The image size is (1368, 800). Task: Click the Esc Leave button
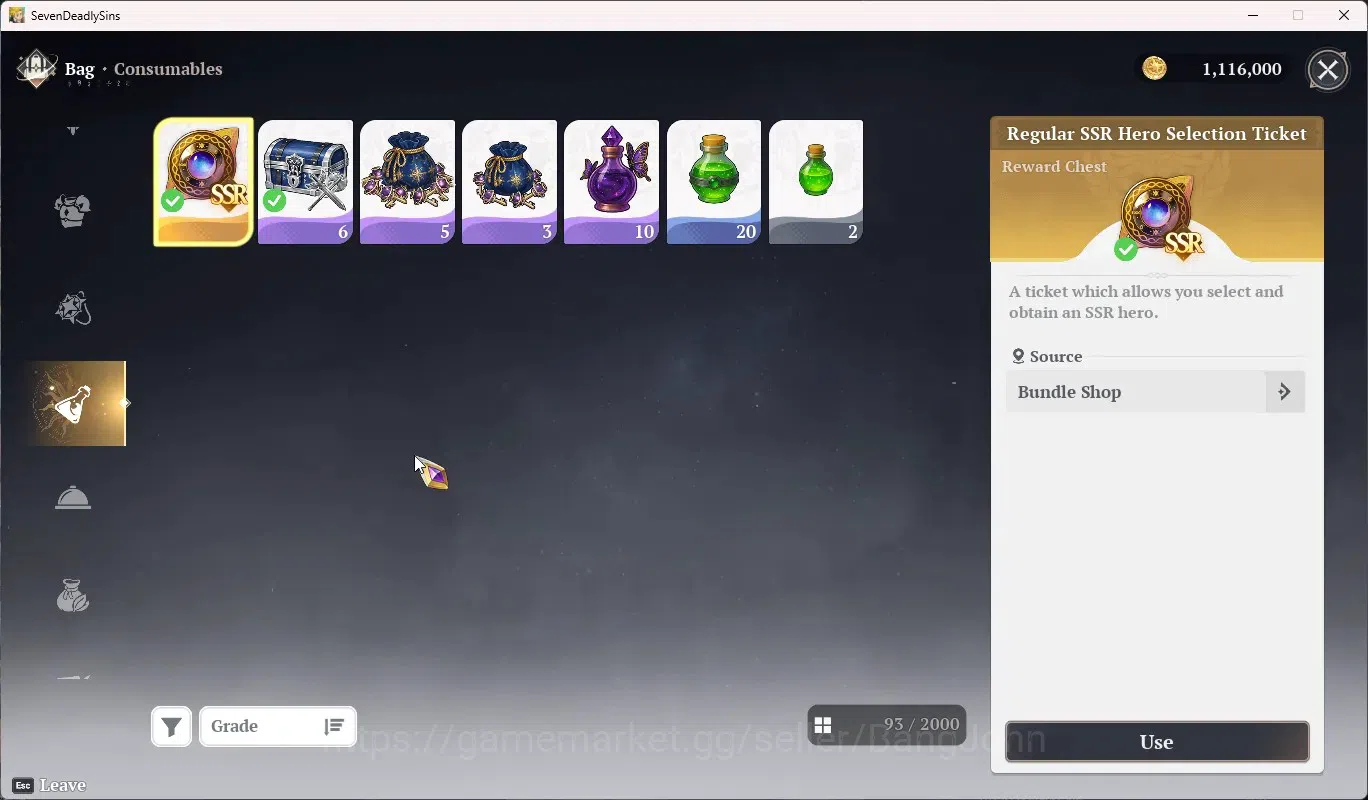coord(49,785)
